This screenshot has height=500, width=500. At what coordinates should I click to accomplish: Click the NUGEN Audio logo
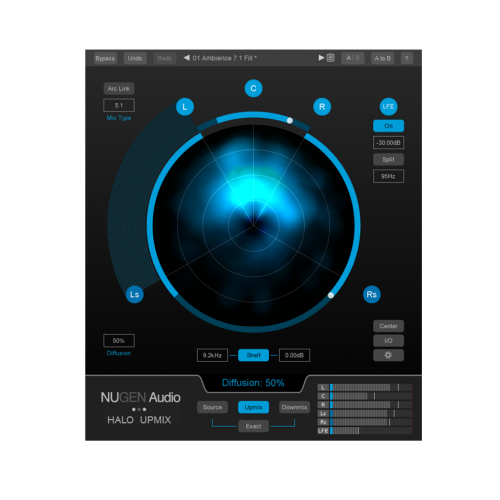(140, 397)
